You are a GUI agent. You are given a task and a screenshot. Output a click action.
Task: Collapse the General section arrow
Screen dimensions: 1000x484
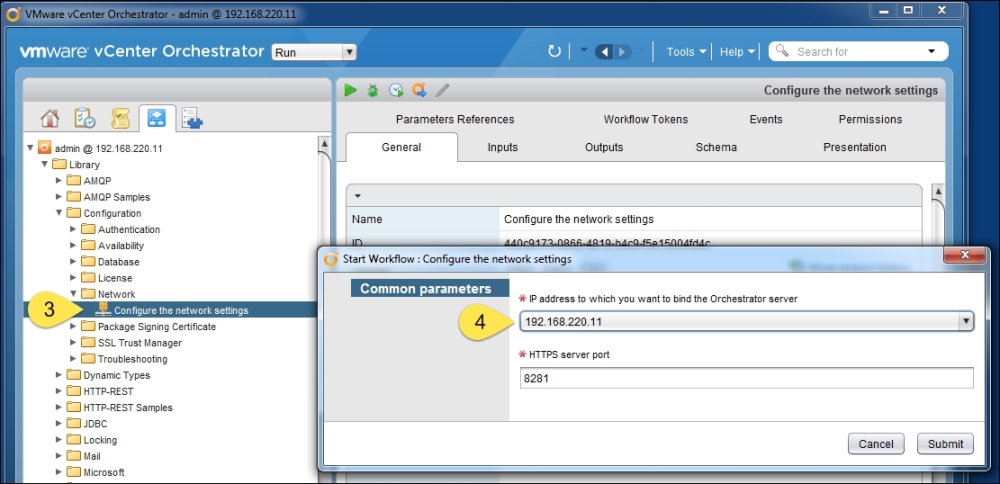pyautogui.click(x=358, y=195)
